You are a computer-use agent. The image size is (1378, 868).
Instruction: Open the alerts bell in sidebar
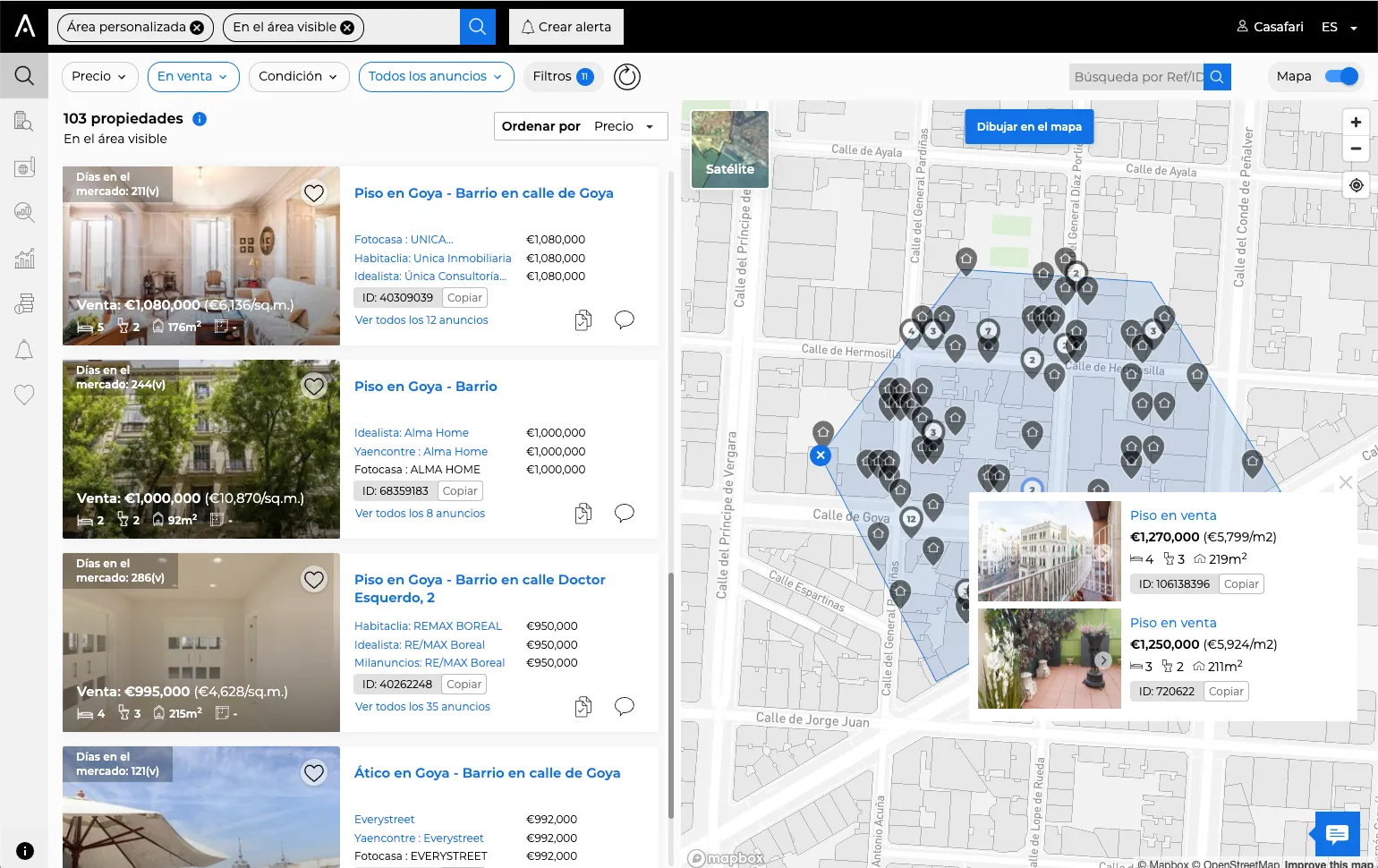(x=24, y=350)
